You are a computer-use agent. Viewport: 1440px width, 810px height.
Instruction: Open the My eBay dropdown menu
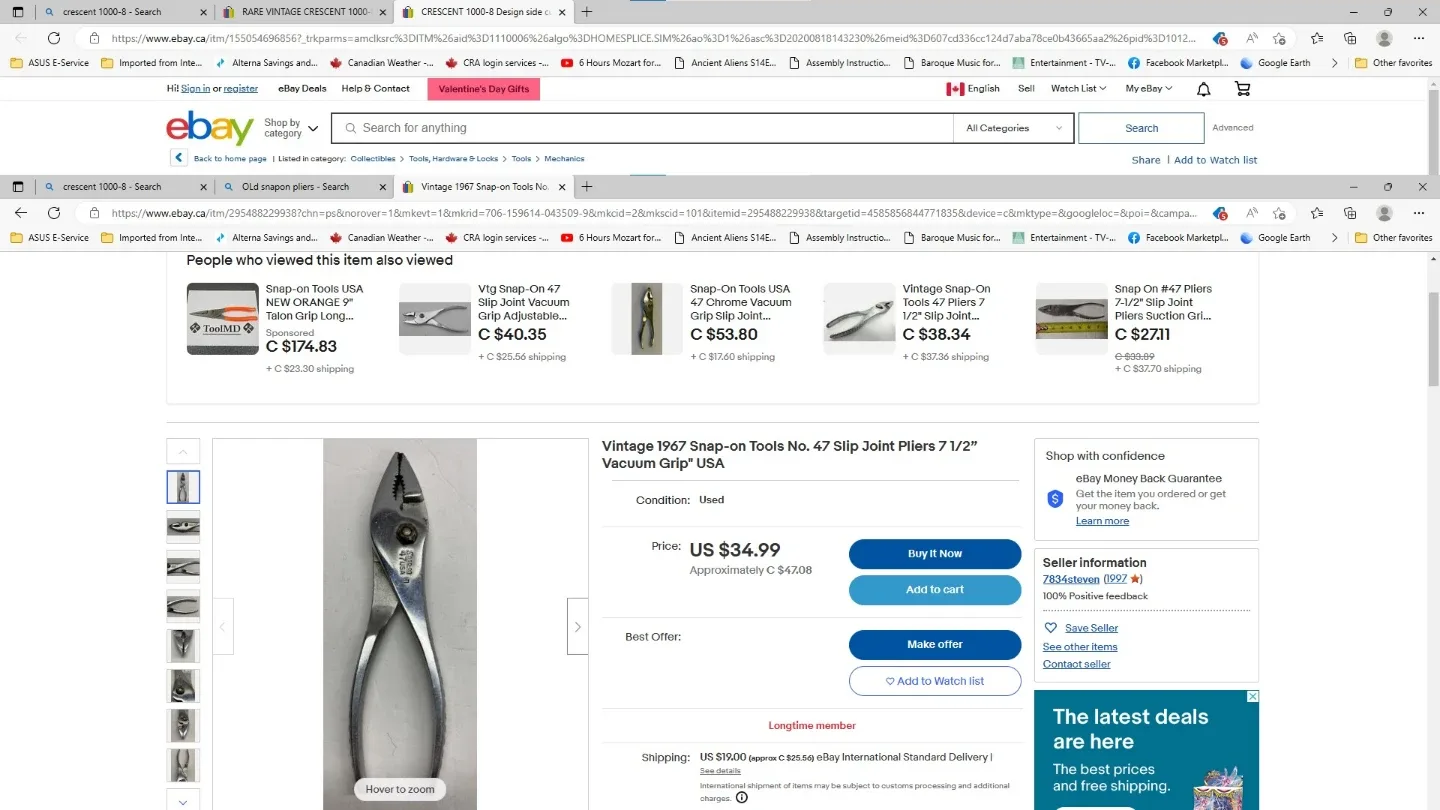point(1148,89)
